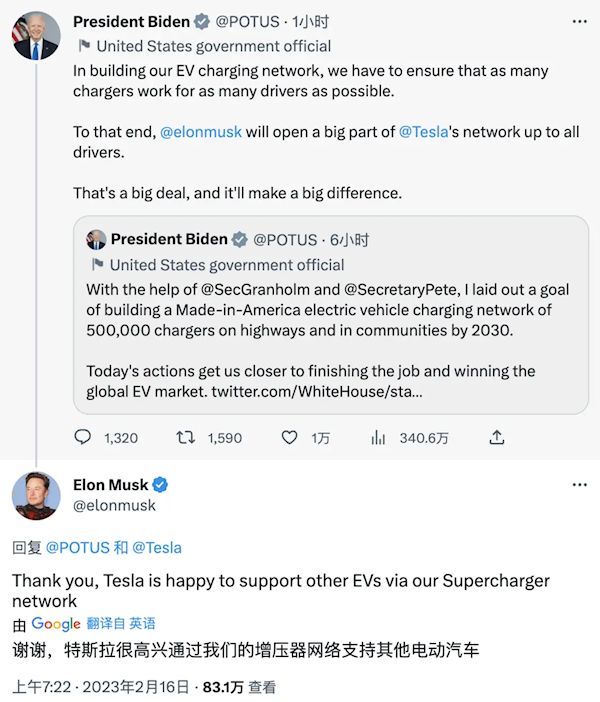The image size is (600, 702).
Task: Click President Biden's top verified badge
Action: click(x=202, y=21)
